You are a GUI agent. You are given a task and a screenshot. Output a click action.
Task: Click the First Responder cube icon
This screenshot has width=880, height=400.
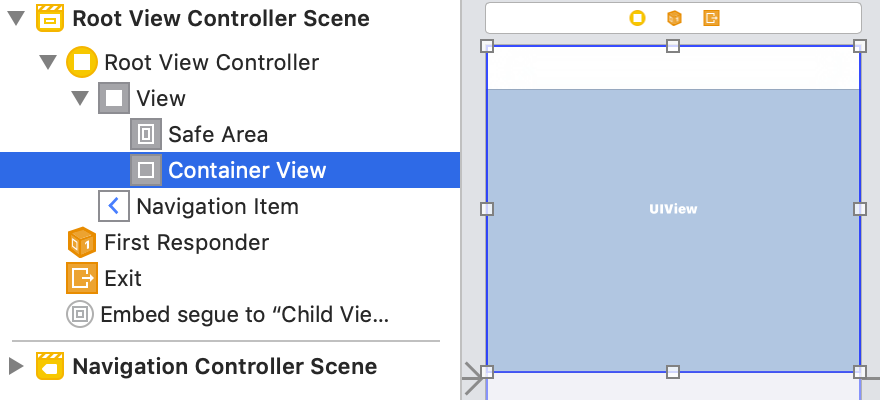click(x=81, y=242)
